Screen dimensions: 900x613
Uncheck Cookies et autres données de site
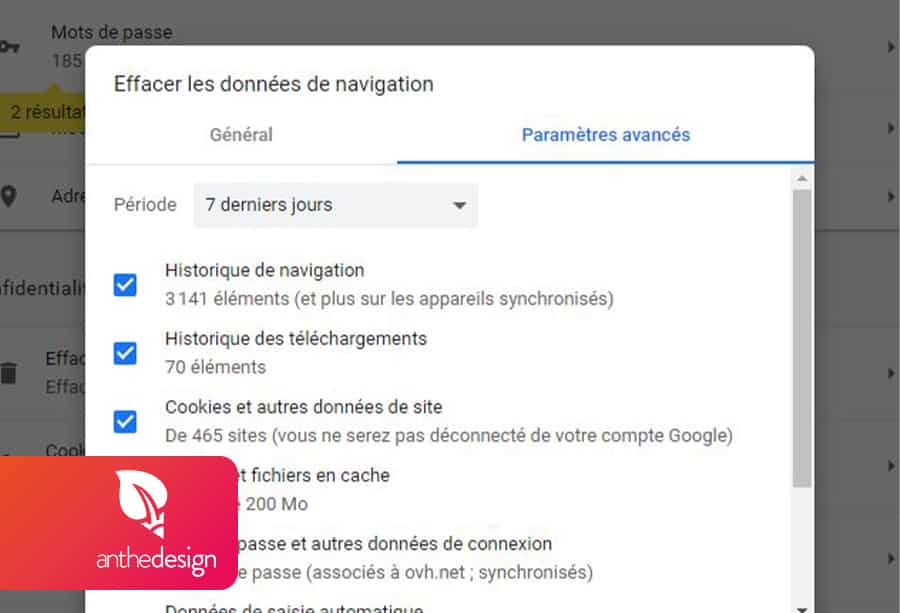click(x=125, y=422)
